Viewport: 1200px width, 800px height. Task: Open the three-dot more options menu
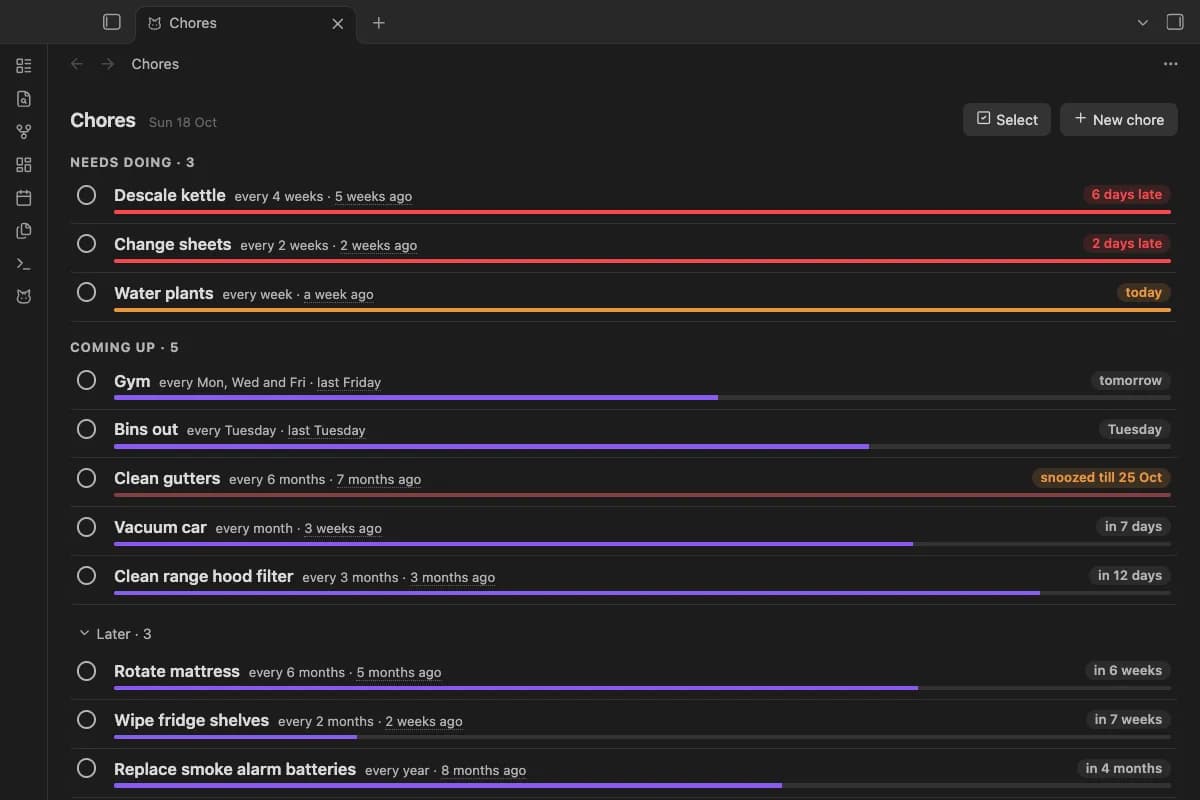pyautogui.click(x=1171, y=64)
